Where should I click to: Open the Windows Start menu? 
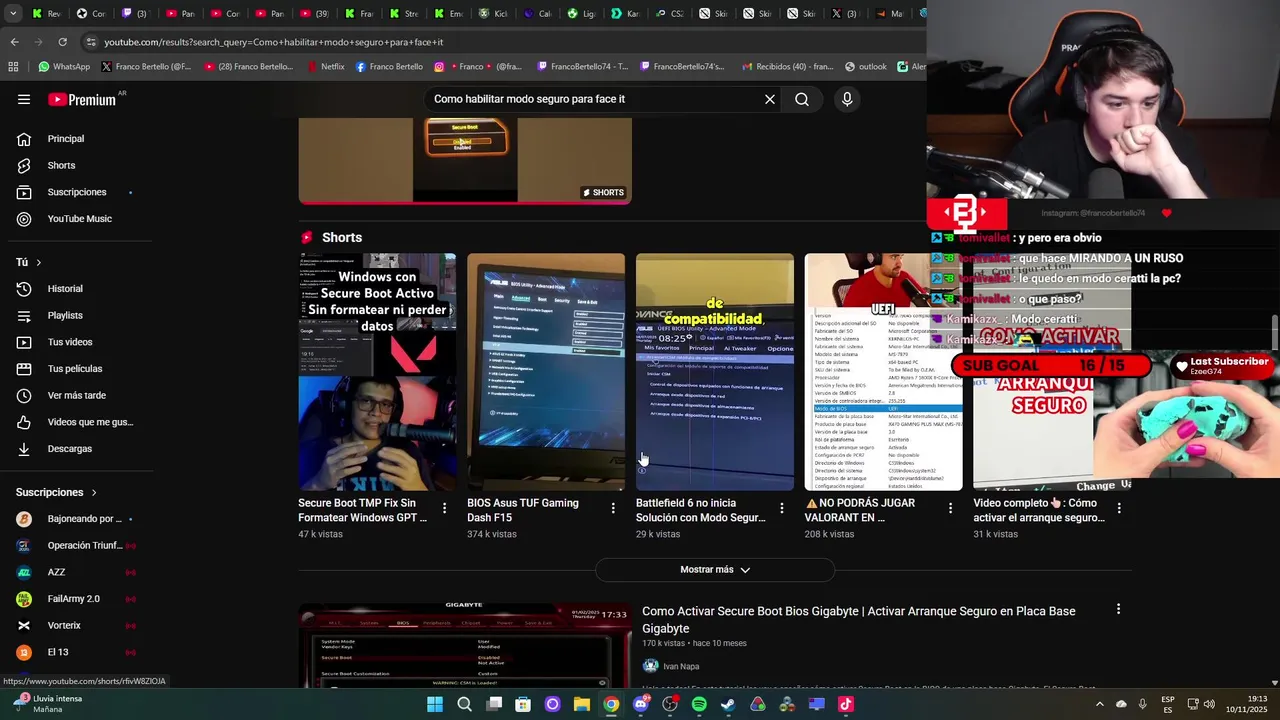(x=435, y=704)
